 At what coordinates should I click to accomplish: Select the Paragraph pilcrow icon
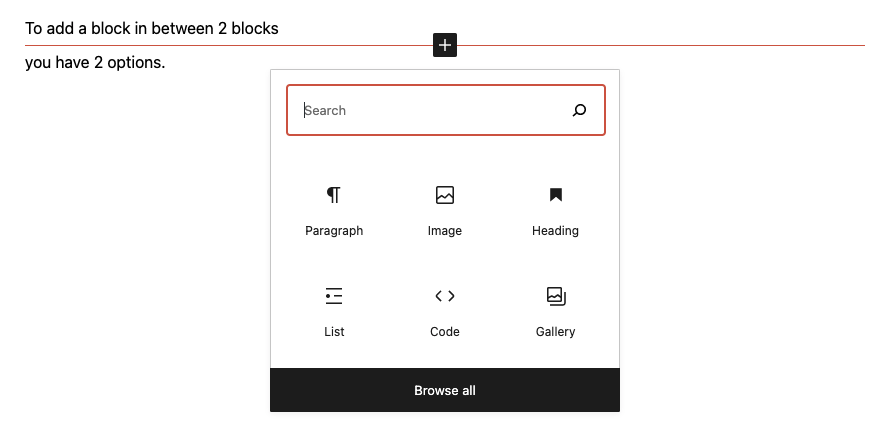[x=334, y=195]
